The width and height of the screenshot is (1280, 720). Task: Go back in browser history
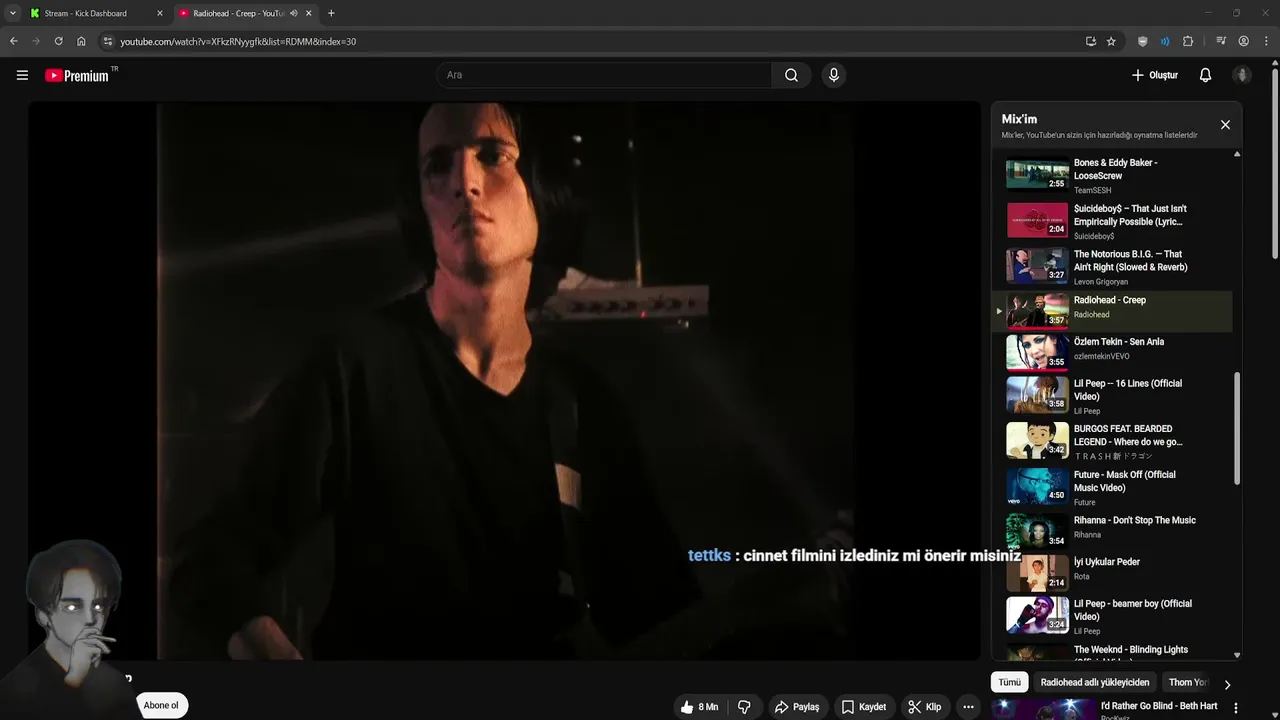tap(14, 41)
